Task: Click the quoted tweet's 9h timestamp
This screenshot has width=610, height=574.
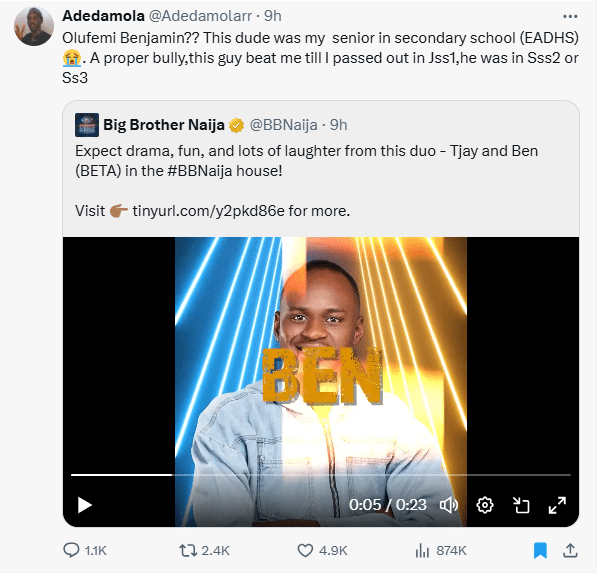Action: point(338,125)
